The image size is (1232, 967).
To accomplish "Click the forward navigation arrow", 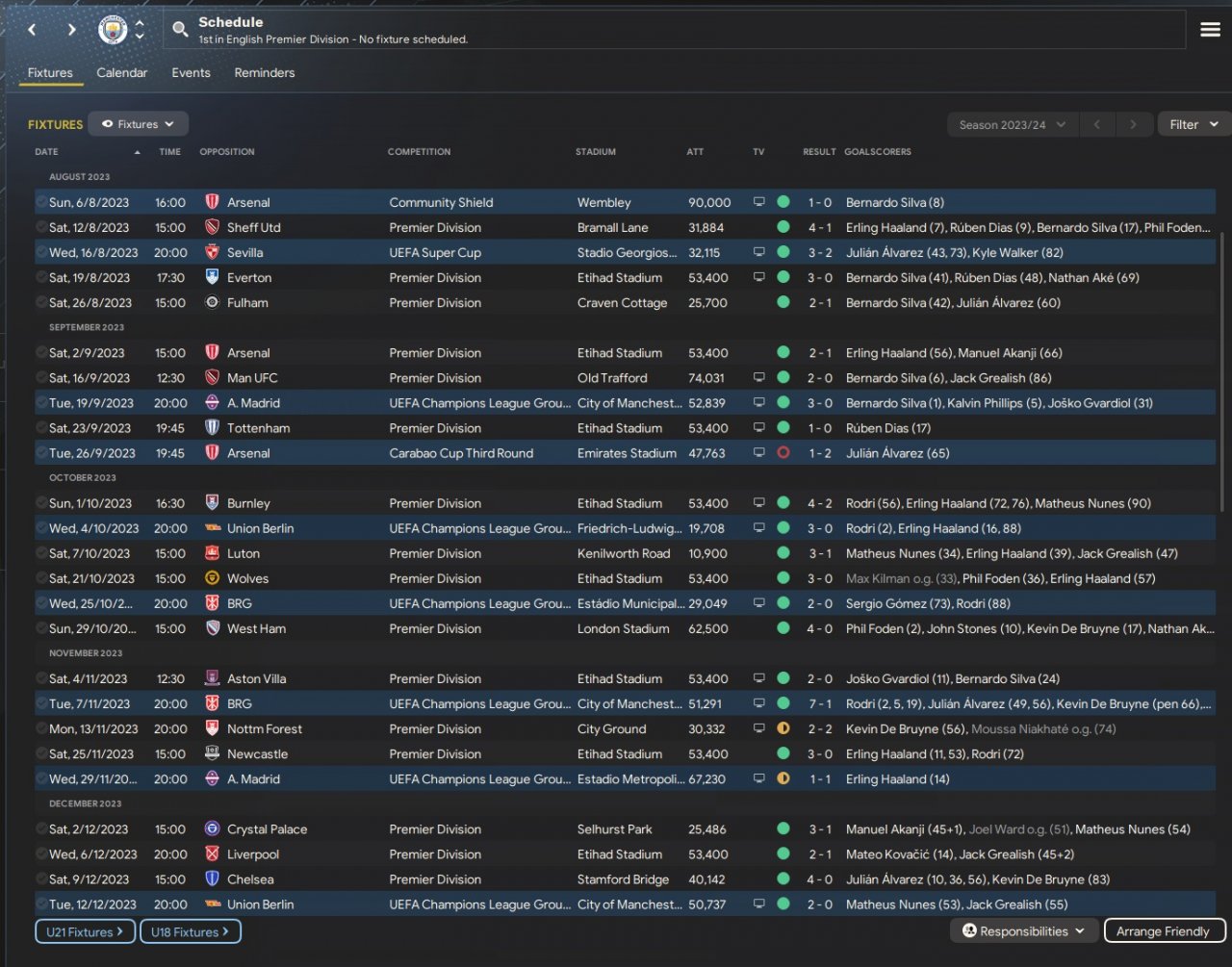I will (x=71, y=30).
